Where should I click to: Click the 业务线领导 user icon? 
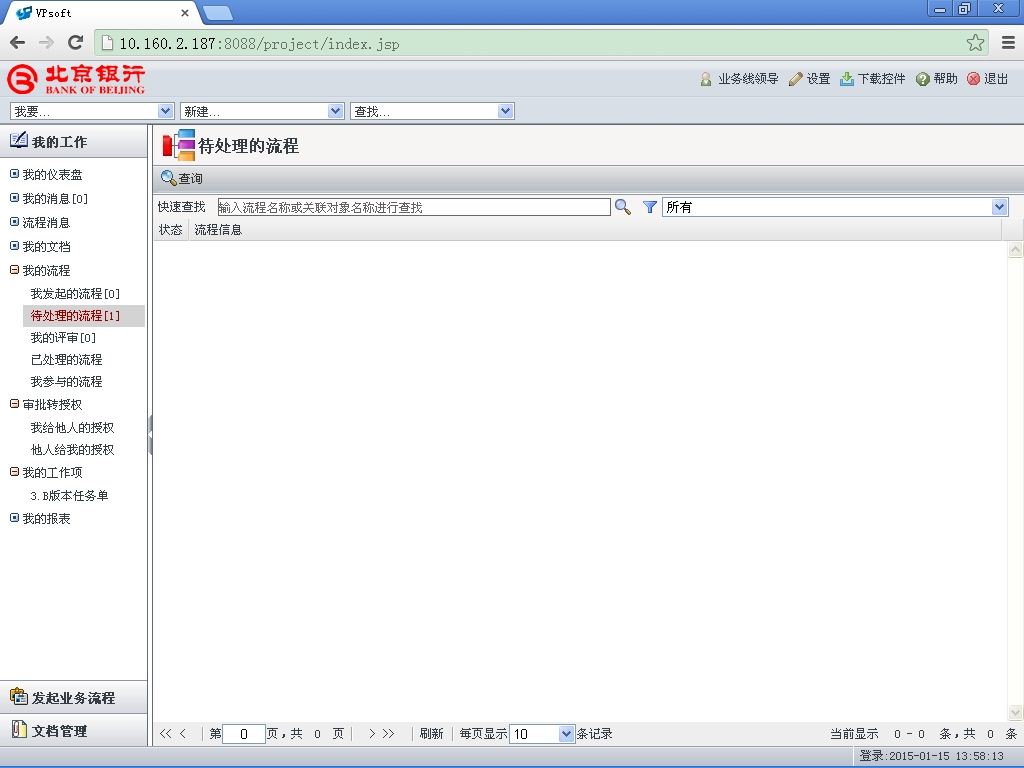click(705, 79)
